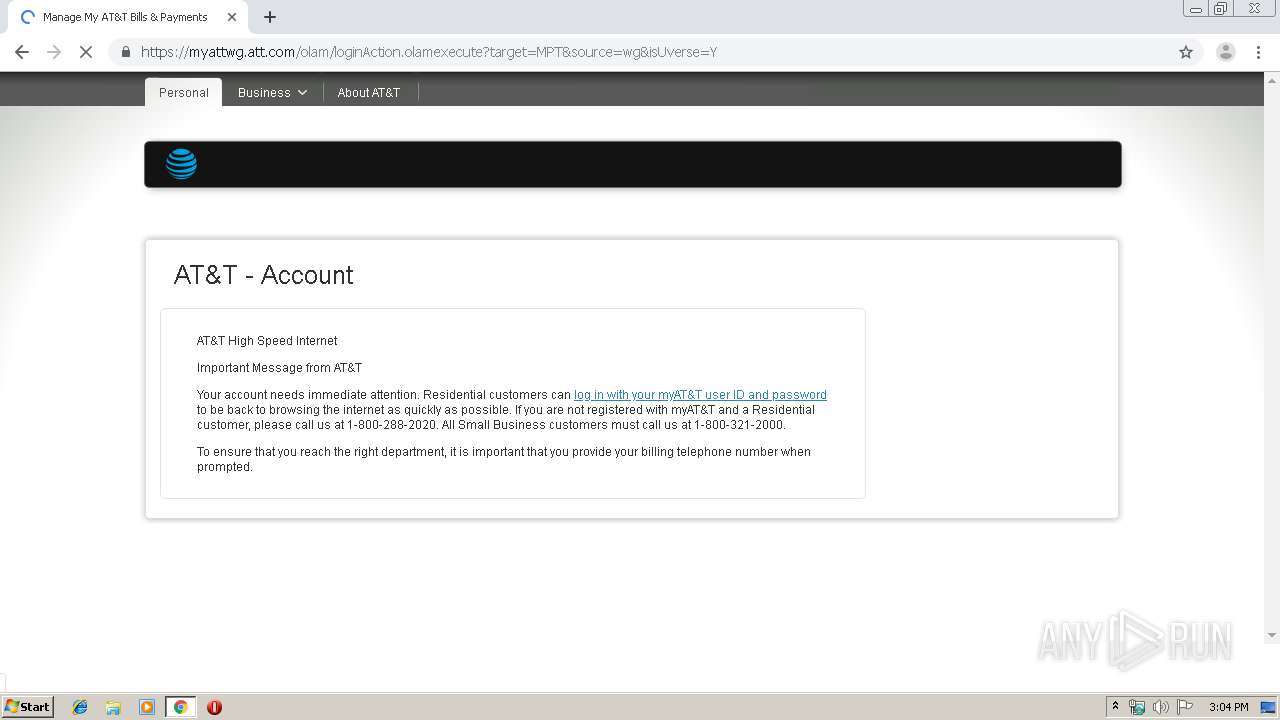Click the AT&T High Speed Internet text
This screenshot has height=720, width=1280.
pos(267,341)
